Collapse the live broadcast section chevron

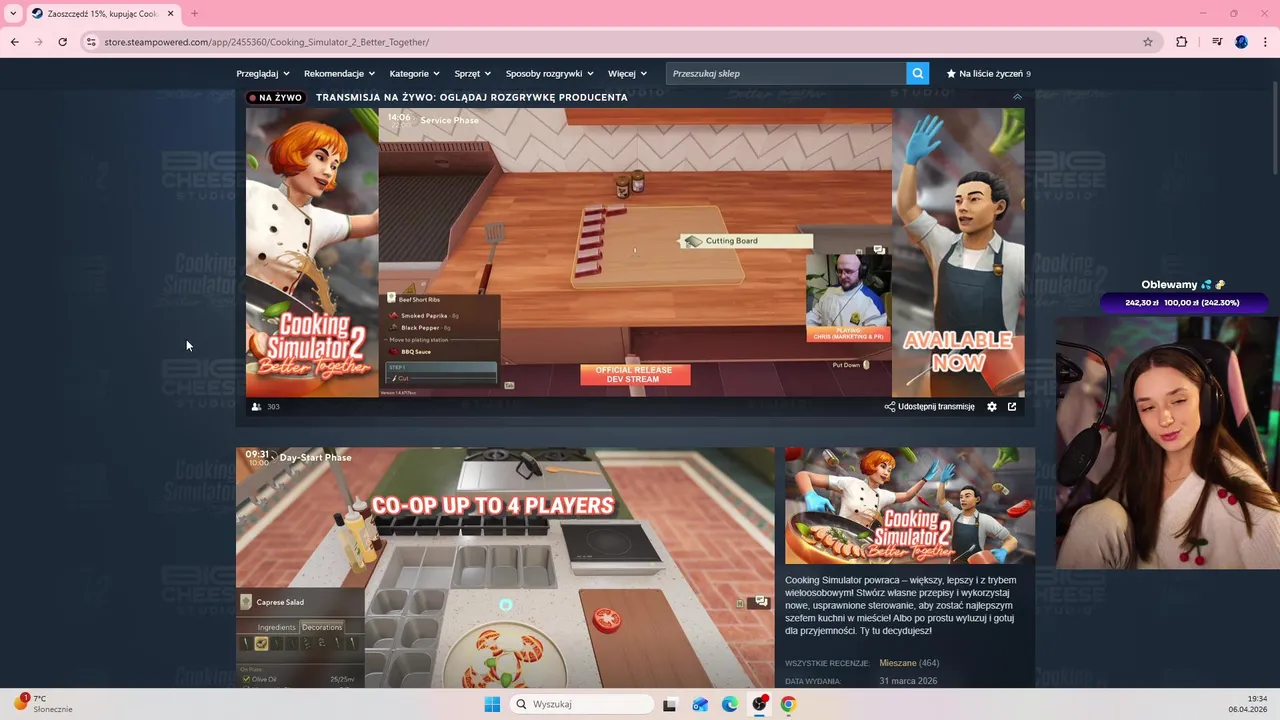tap(1017, 97)
